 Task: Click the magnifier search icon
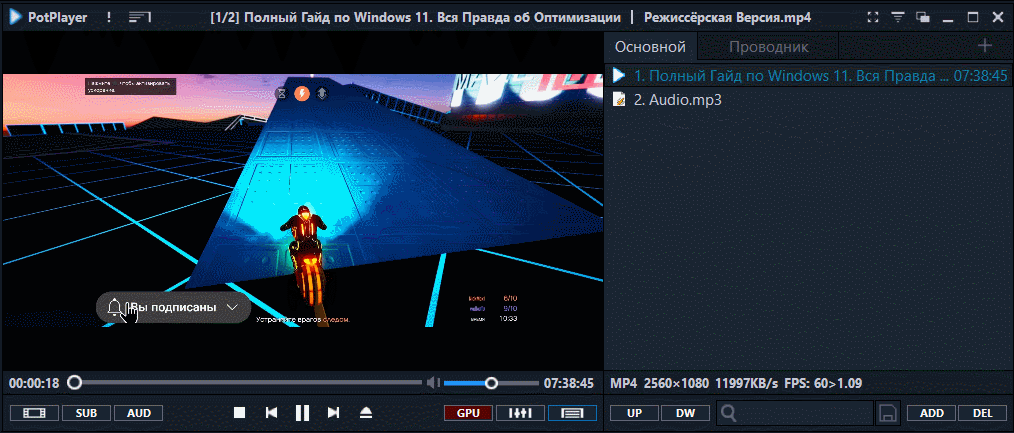coord(729,412)
